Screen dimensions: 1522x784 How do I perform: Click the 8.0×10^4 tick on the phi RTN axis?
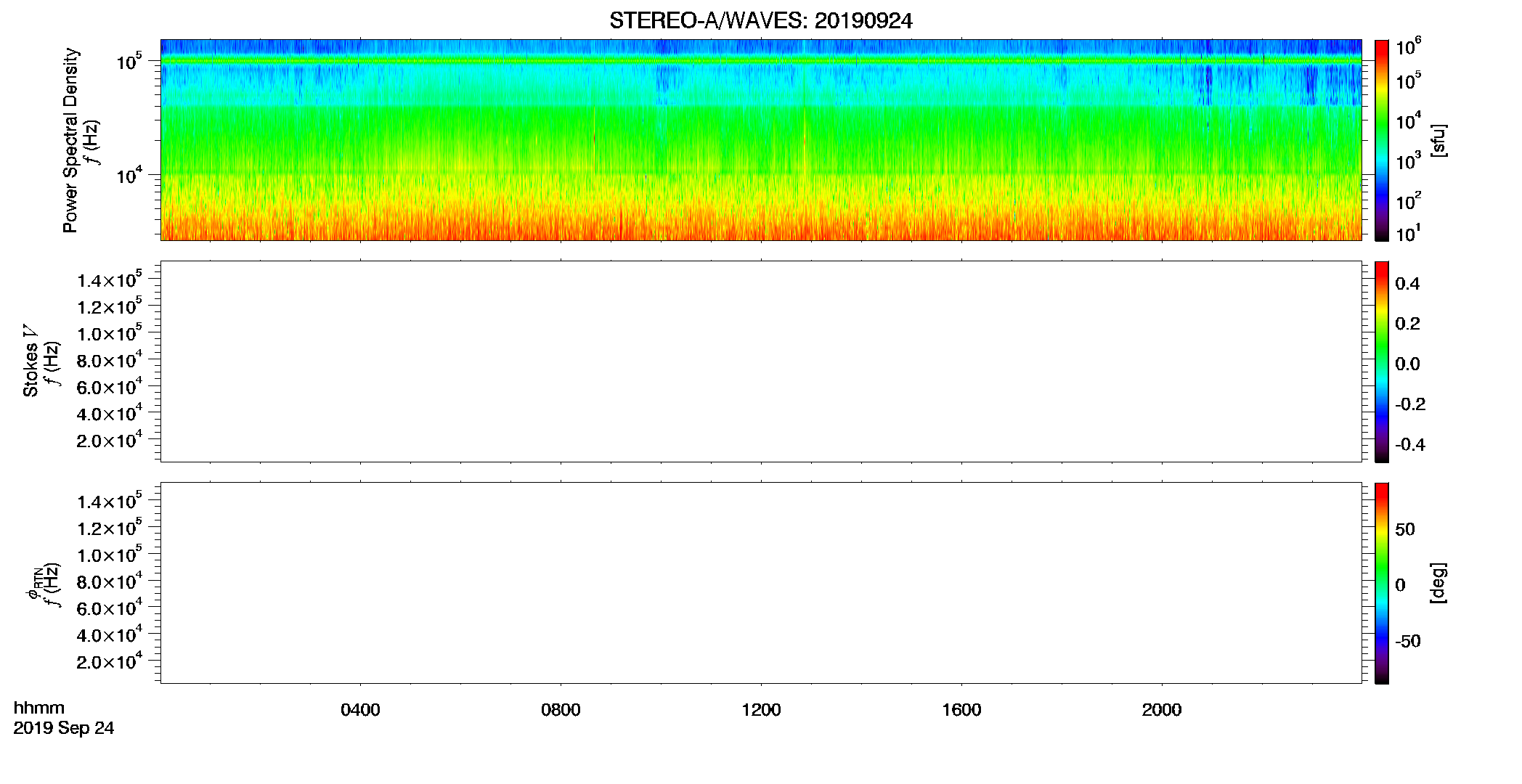[x=110, y=581]
